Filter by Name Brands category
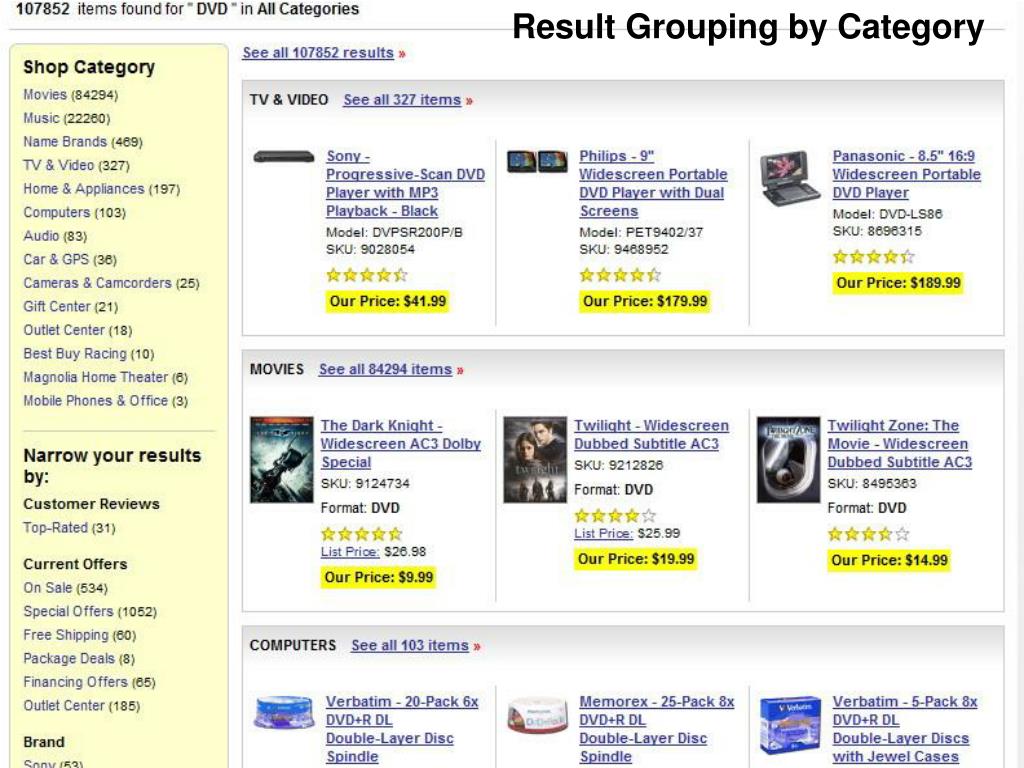Viewport: 1024px width, 768px height. (82, 142)
